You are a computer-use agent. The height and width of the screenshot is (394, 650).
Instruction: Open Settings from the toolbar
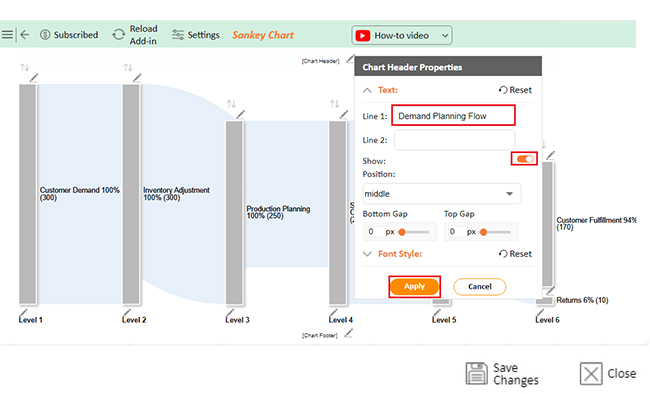click(195, 35)
